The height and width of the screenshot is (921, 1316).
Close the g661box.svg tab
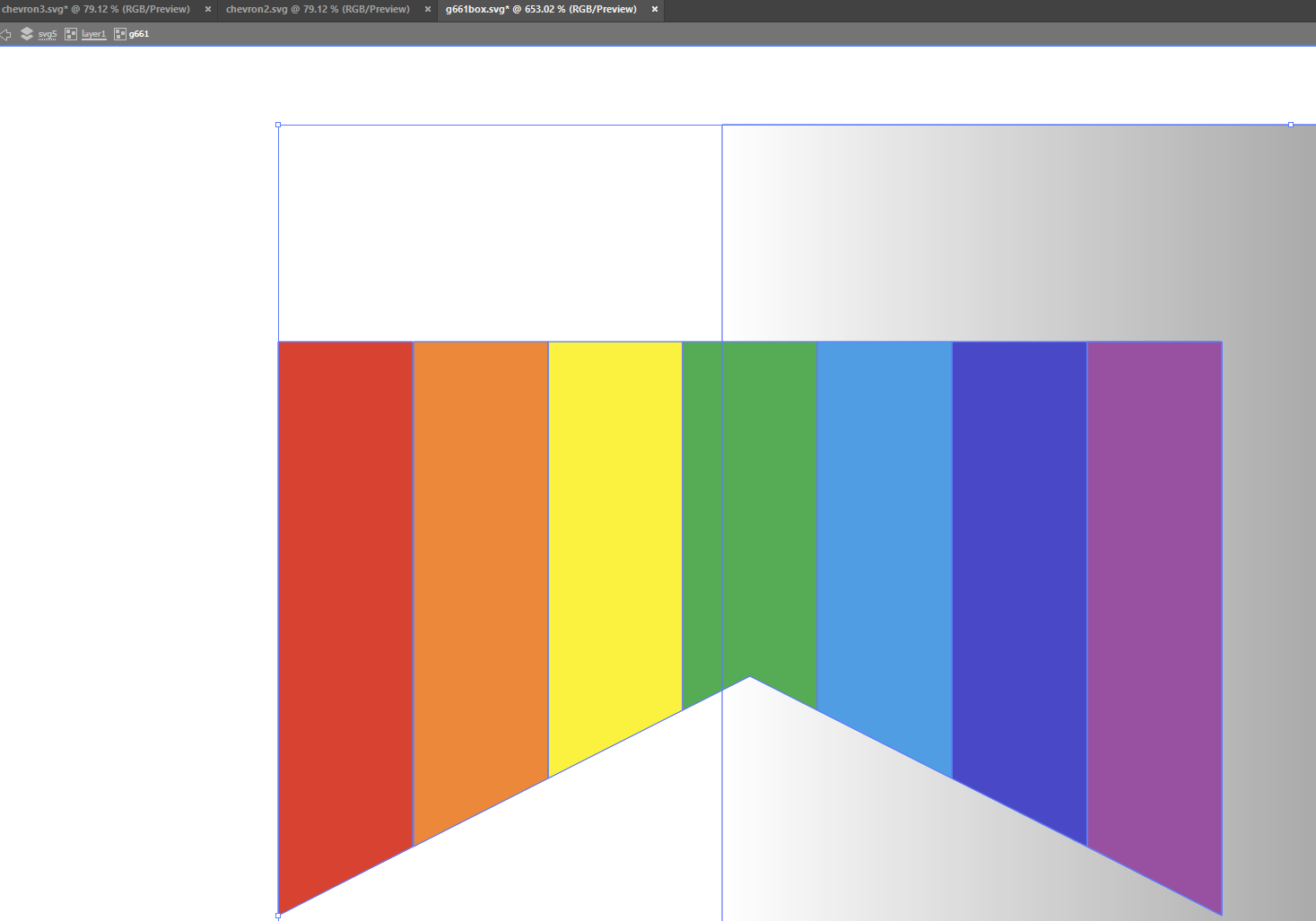click(x=655, y=9)
